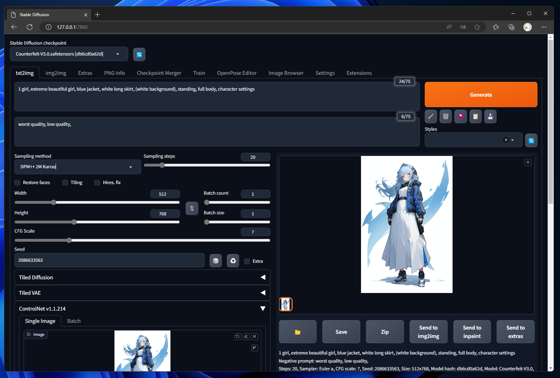The image size is (560, 378).
Task: Adjust the Sampling steps slider
Action: click(x=207, y=165)
